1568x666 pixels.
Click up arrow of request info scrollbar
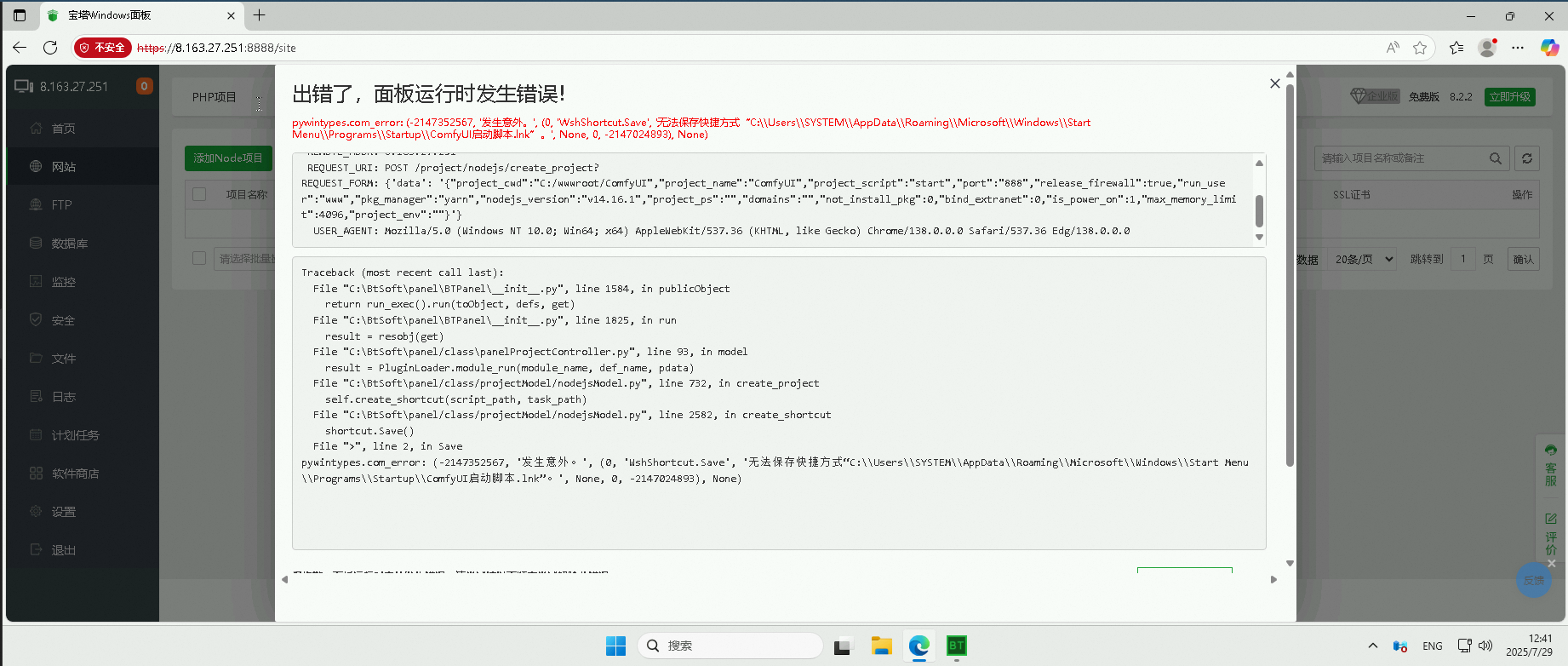(1259, 163)
